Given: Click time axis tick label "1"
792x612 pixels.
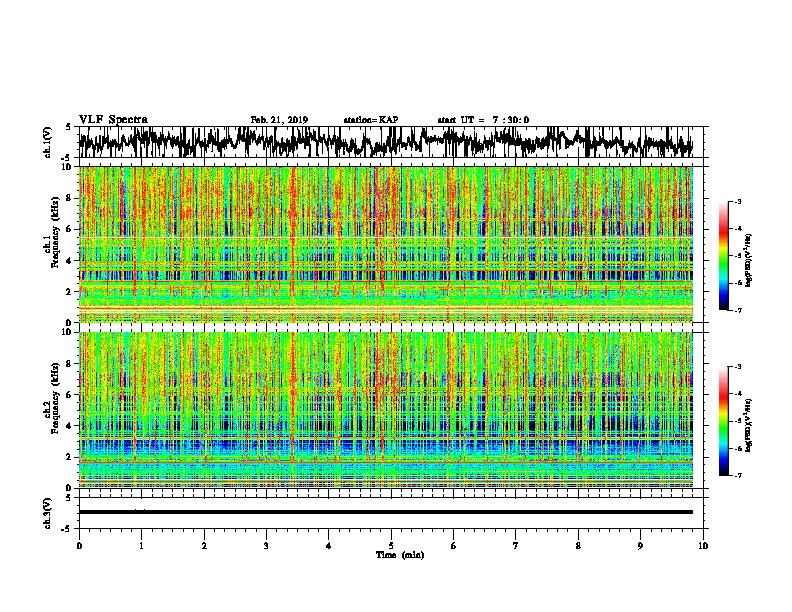Looking at the screenshot, I should coord(141,546).
